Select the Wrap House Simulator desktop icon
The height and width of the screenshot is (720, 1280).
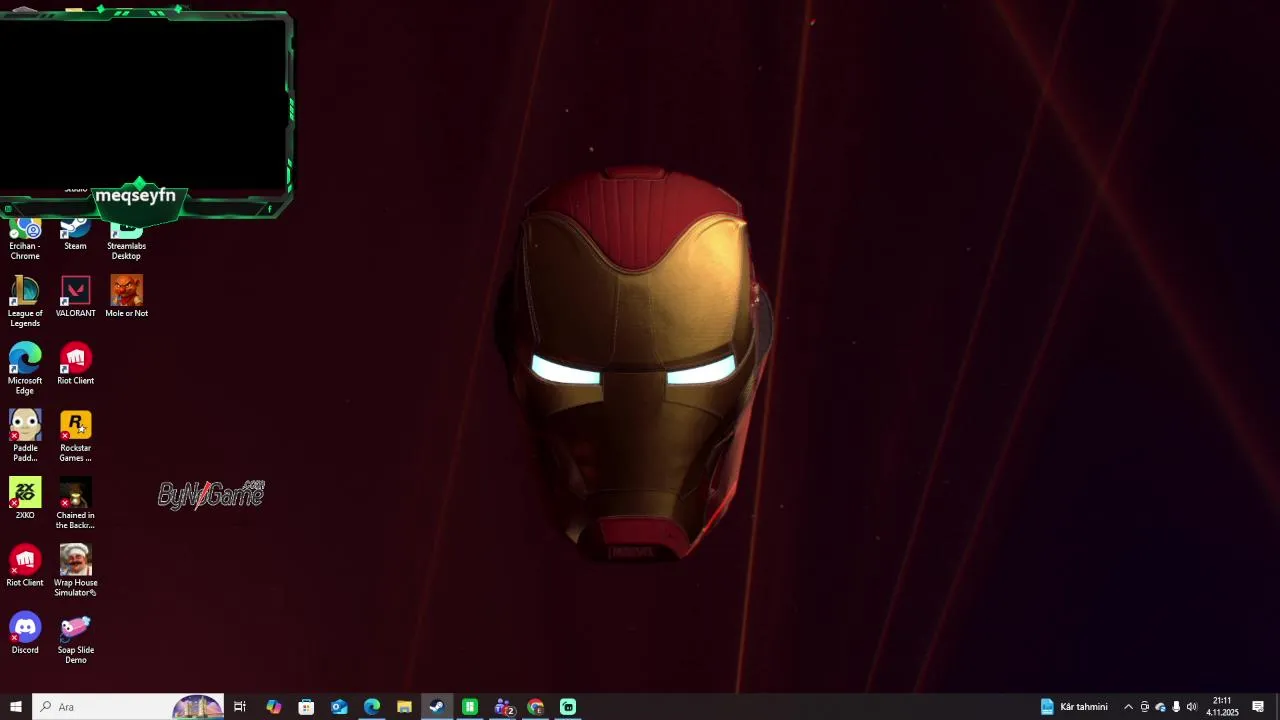(x=75, y=571)
